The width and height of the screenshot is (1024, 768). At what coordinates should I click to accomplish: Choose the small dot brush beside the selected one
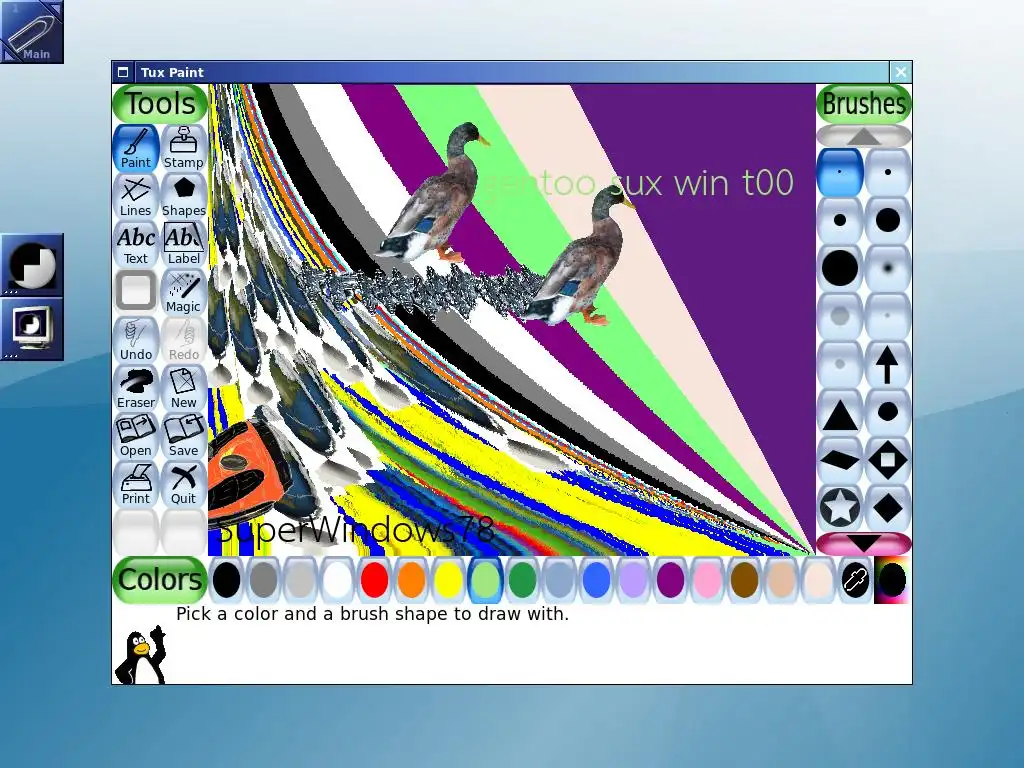(888, 172)
